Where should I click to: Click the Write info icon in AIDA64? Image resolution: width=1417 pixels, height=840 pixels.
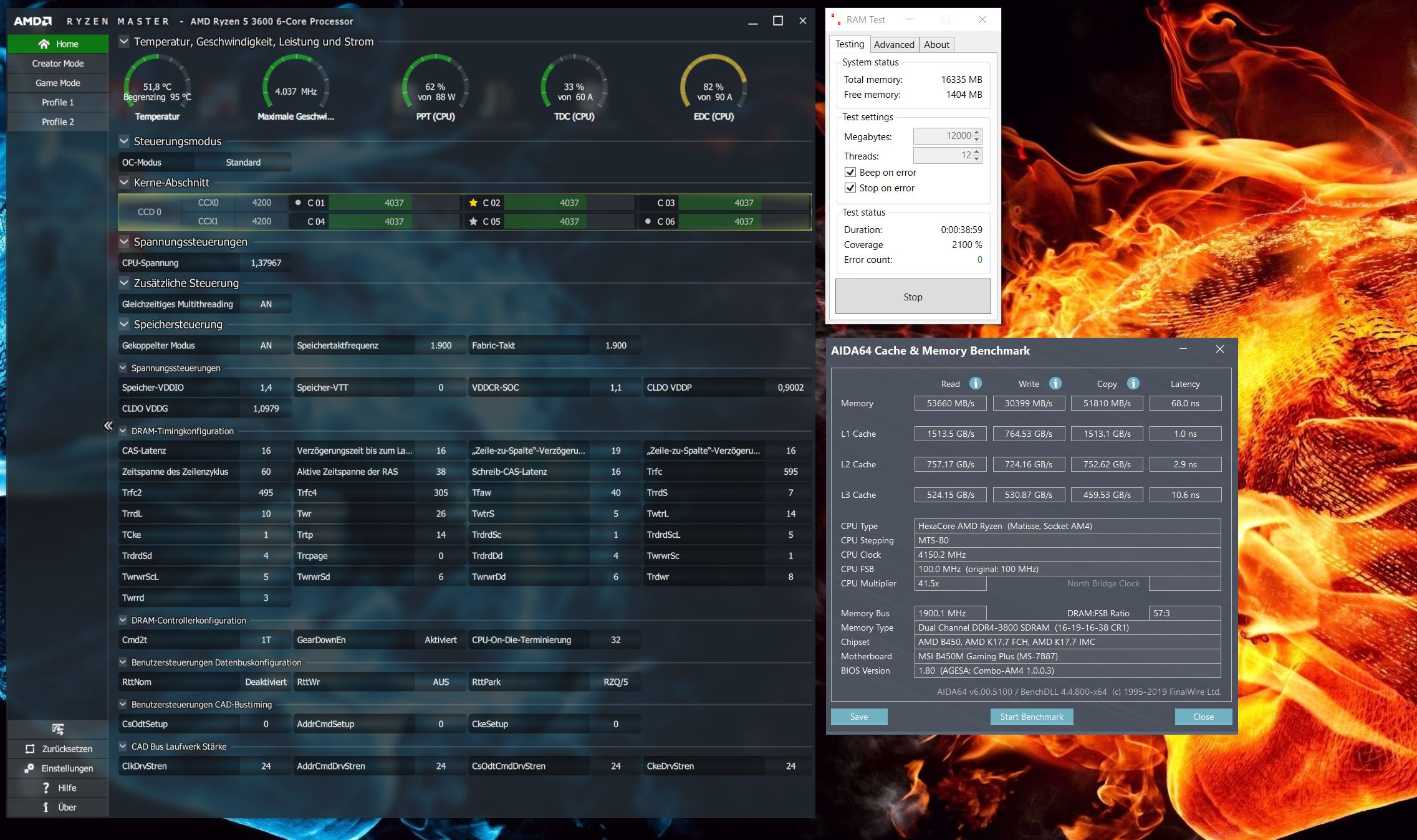[1055, 384]
